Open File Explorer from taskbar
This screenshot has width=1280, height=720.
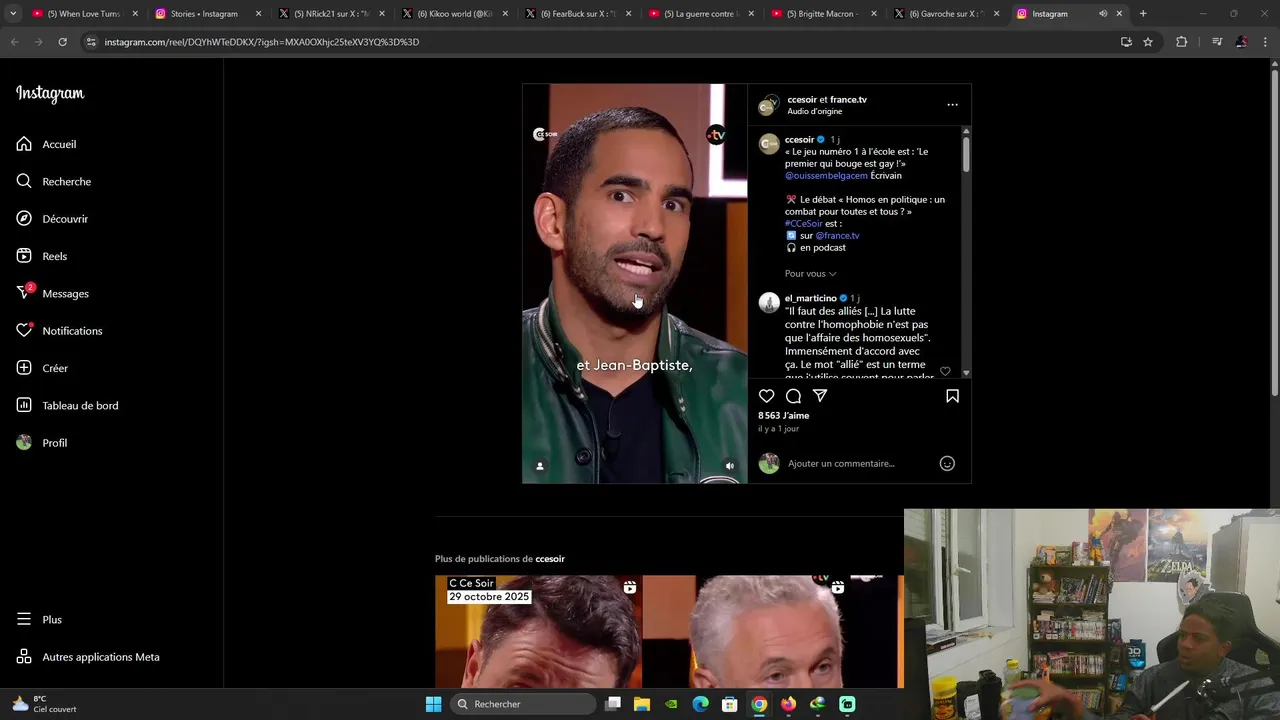pyautogui.click(x=642, y=704)
